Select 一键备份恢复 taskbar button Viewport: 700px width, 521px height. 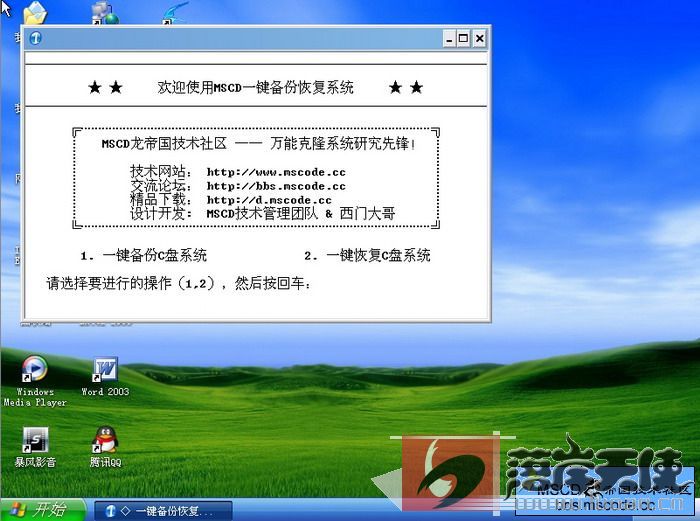(163, 511)
